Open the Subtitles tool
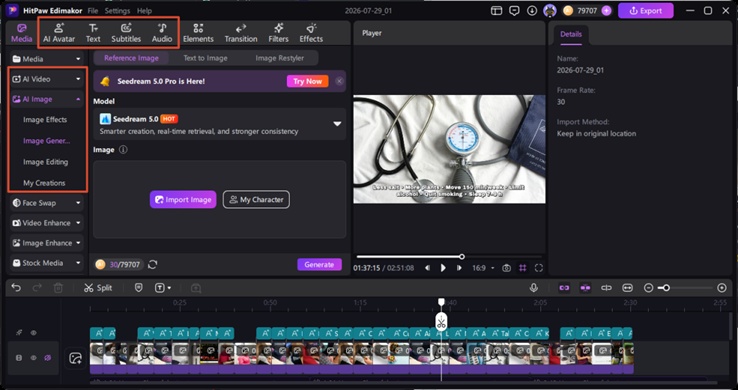Image resolution: width=738 pixels, height=390 pixels. pyautogui.click(x=126, y=33)
